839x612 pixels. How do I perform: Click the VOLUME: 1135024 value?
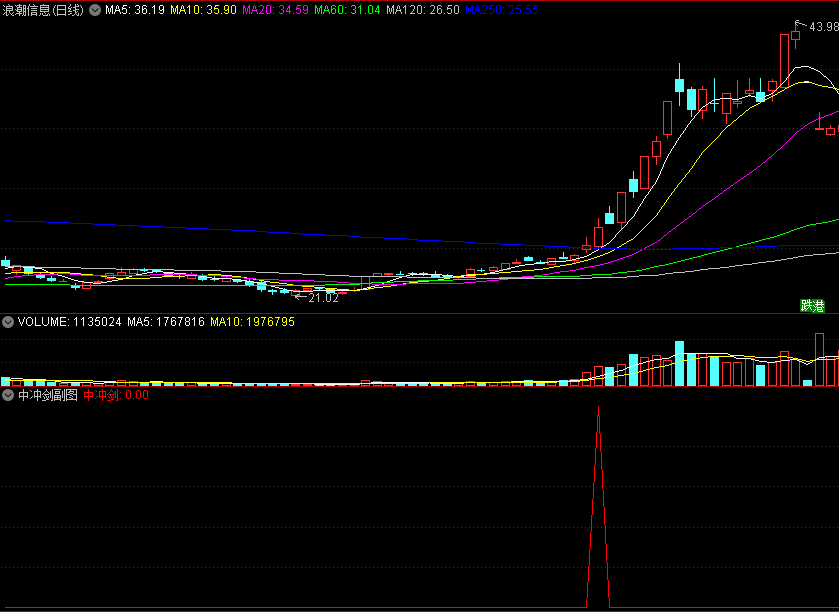(70, 322)
